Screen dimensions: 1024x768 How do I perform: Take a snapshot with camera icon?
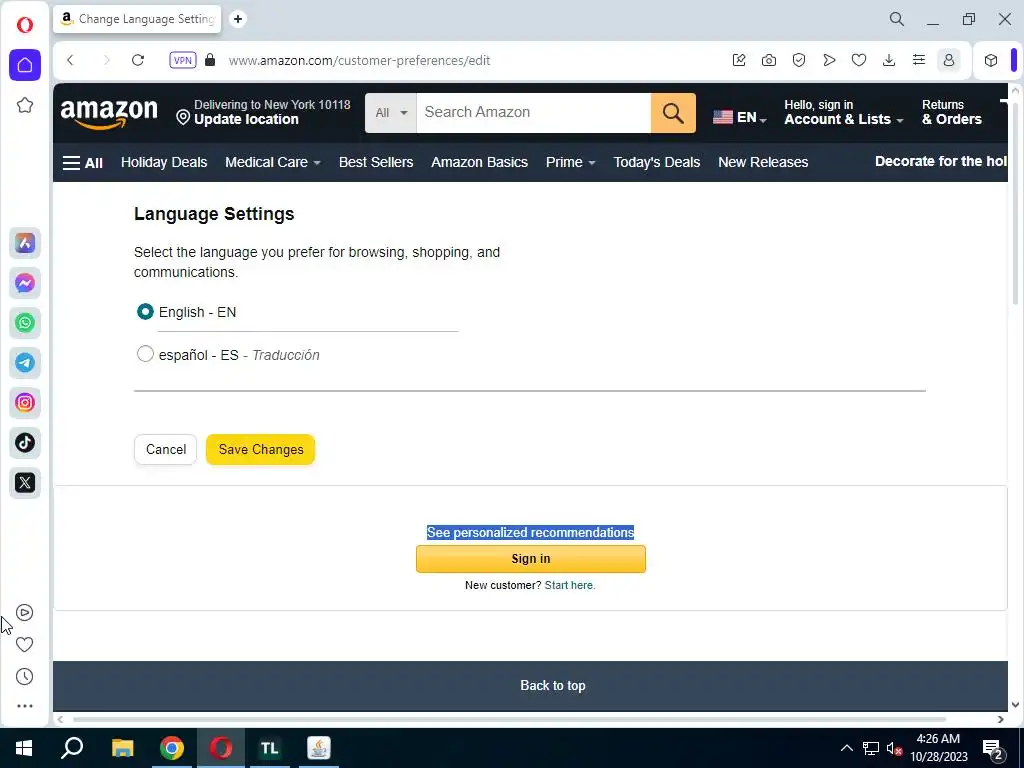(769, 60)
